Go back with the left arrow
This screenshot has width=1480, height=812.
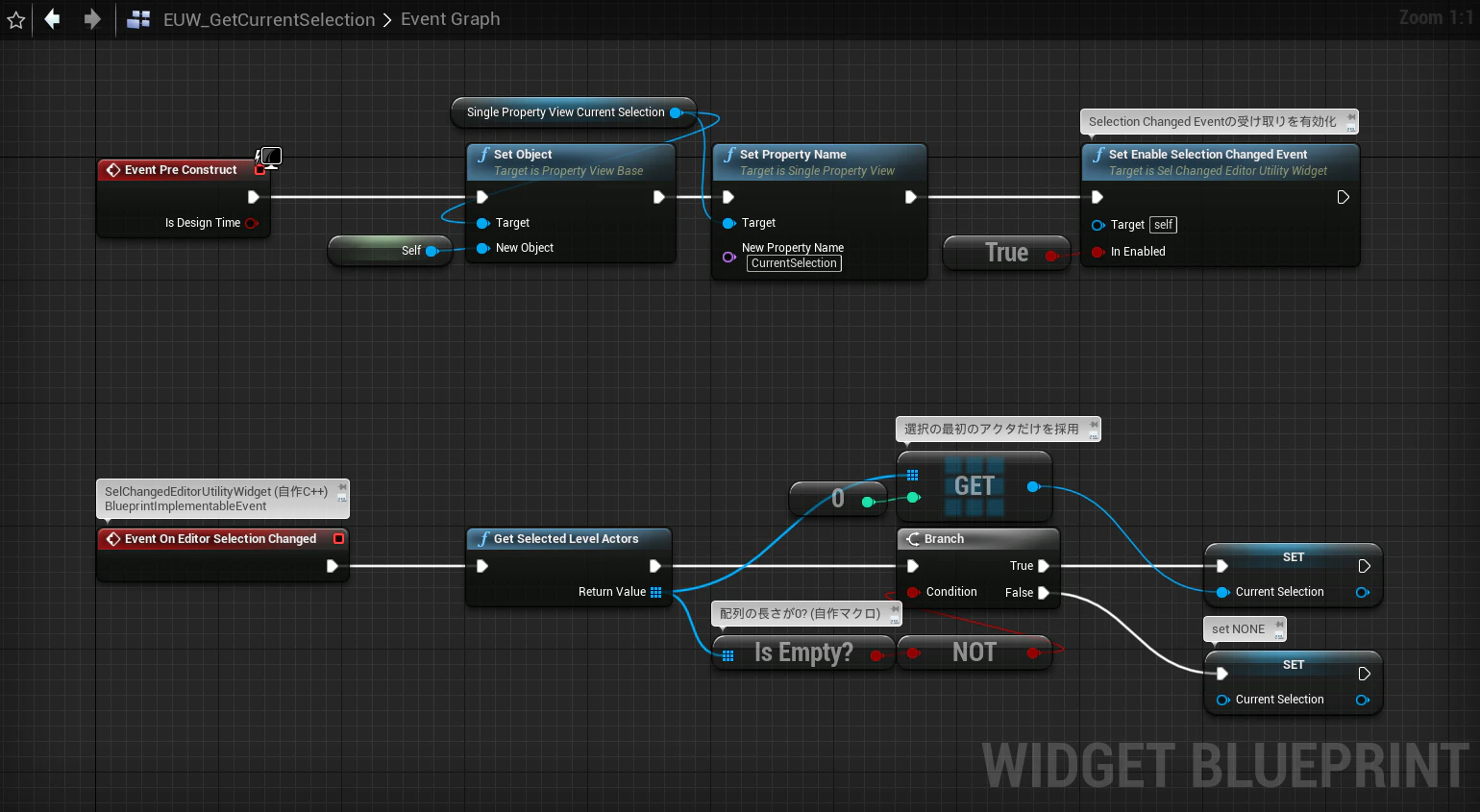53,18
